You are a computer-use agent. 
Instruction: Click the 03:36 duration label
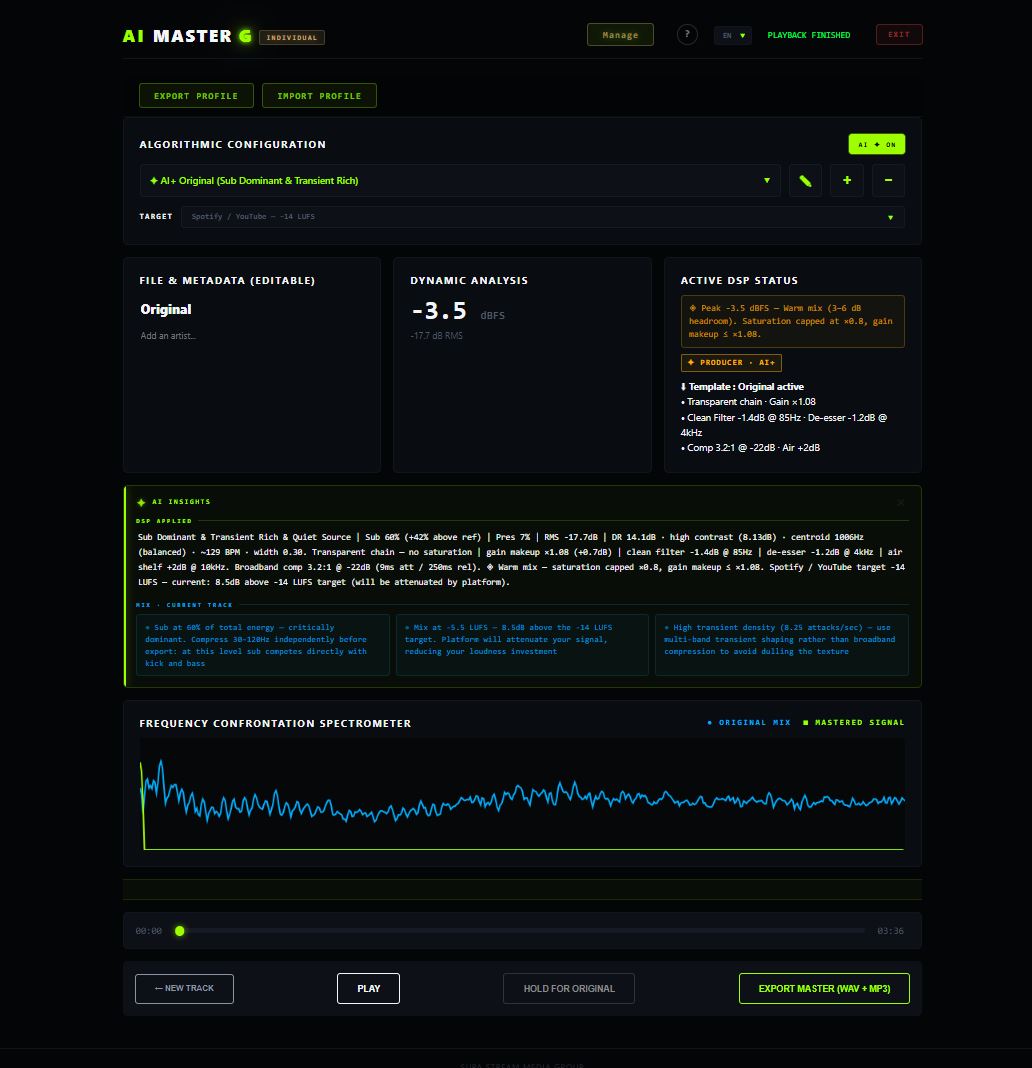pos(890,931)
